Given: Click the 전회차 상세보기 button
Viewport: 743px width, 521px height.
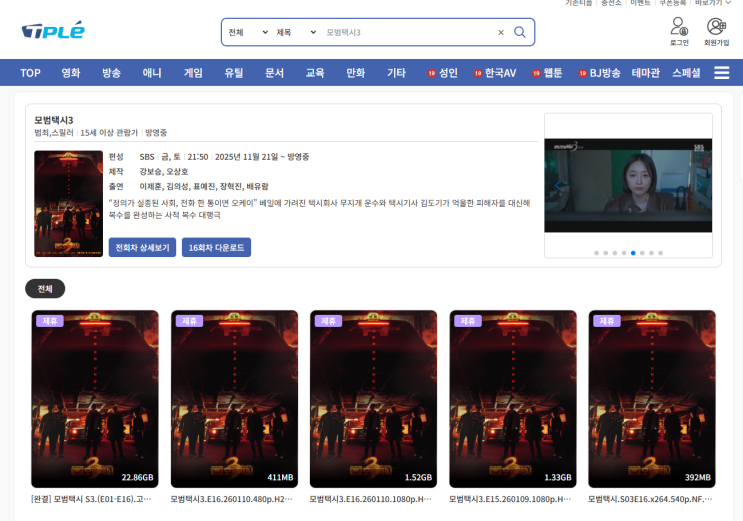Looking at the screenshot, I should [142, 247].
